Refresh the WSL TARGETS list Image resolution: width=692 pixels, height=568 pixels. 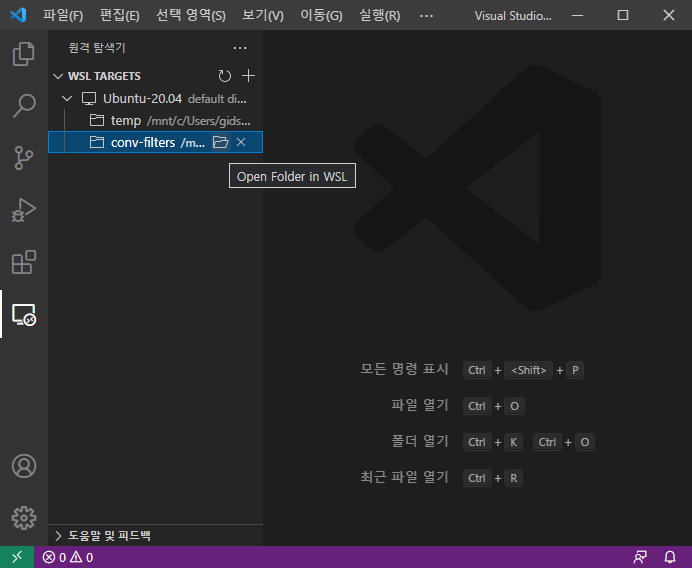[x=225, y=76]
